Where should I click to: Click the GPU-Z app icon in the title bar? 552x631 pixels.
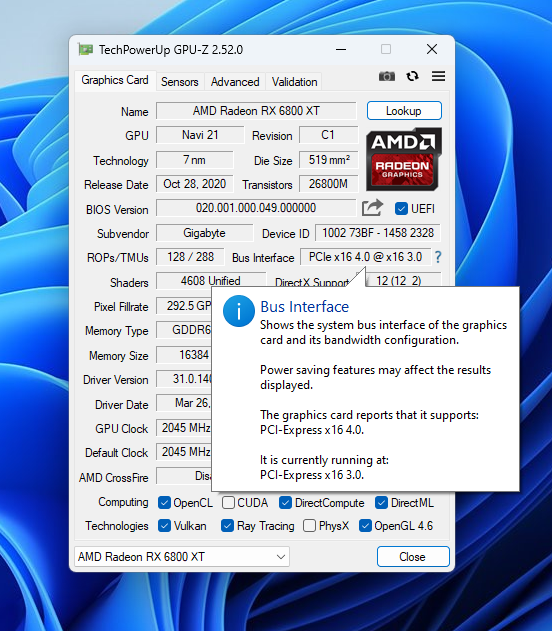[85, 49]
